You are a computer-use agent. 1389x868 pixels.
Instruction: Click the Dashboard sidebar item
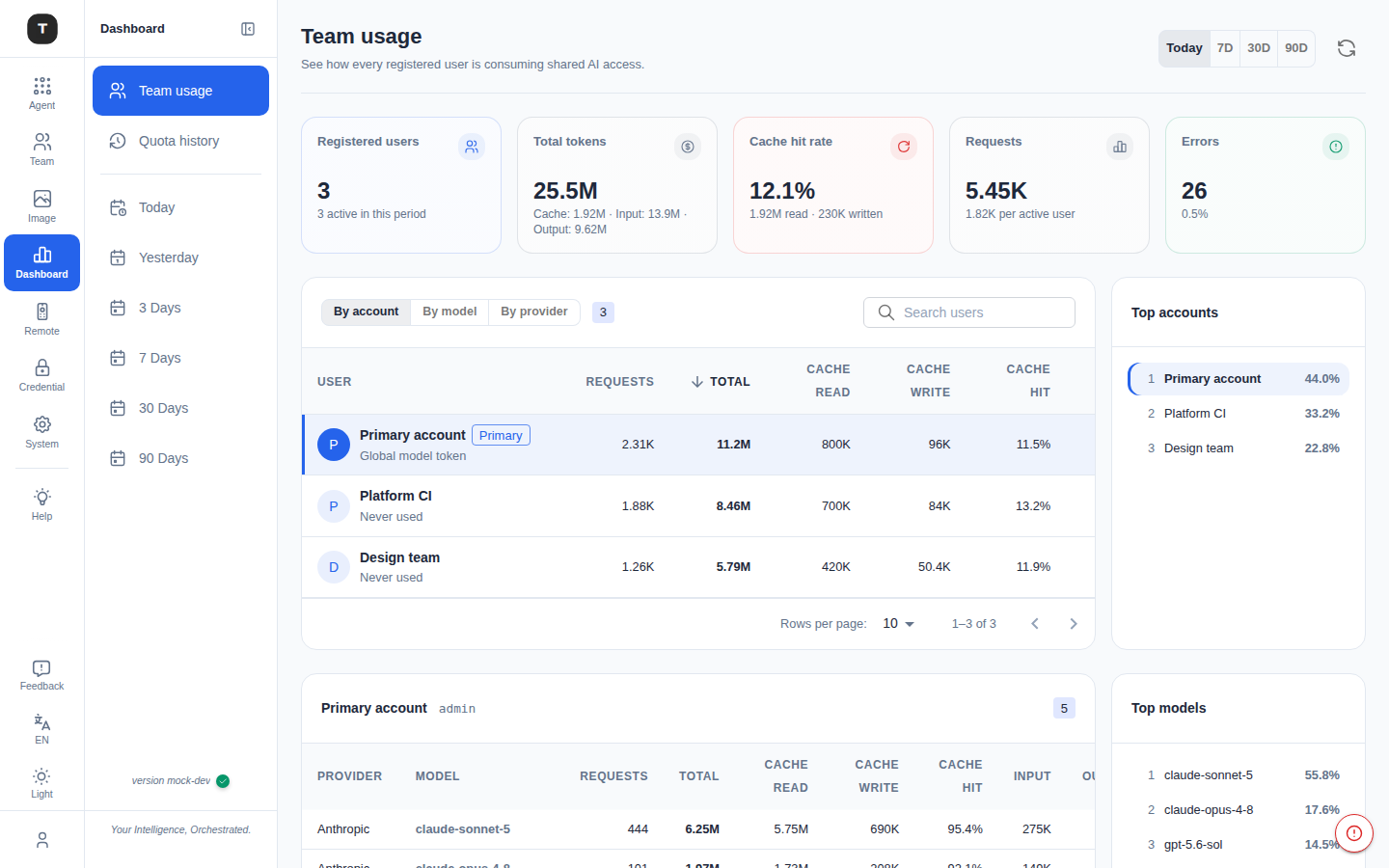[41, 262]
